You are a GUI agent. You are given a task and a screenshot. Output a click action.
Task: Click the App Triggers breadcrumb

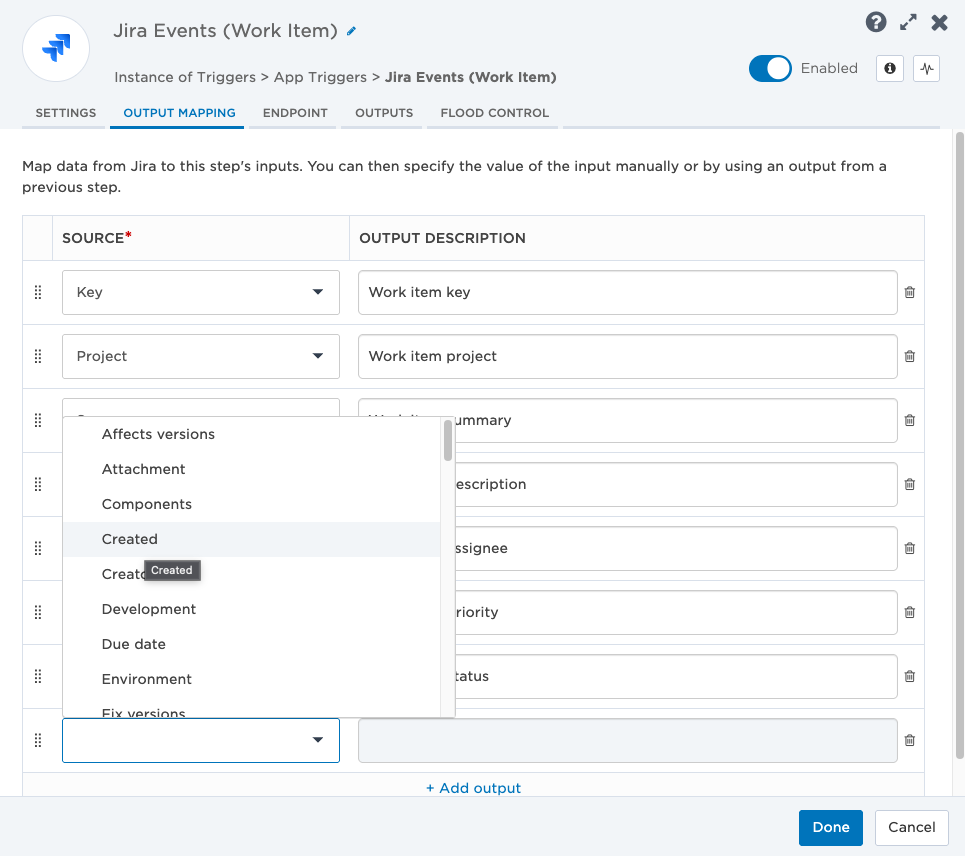(x=320, y=77)
